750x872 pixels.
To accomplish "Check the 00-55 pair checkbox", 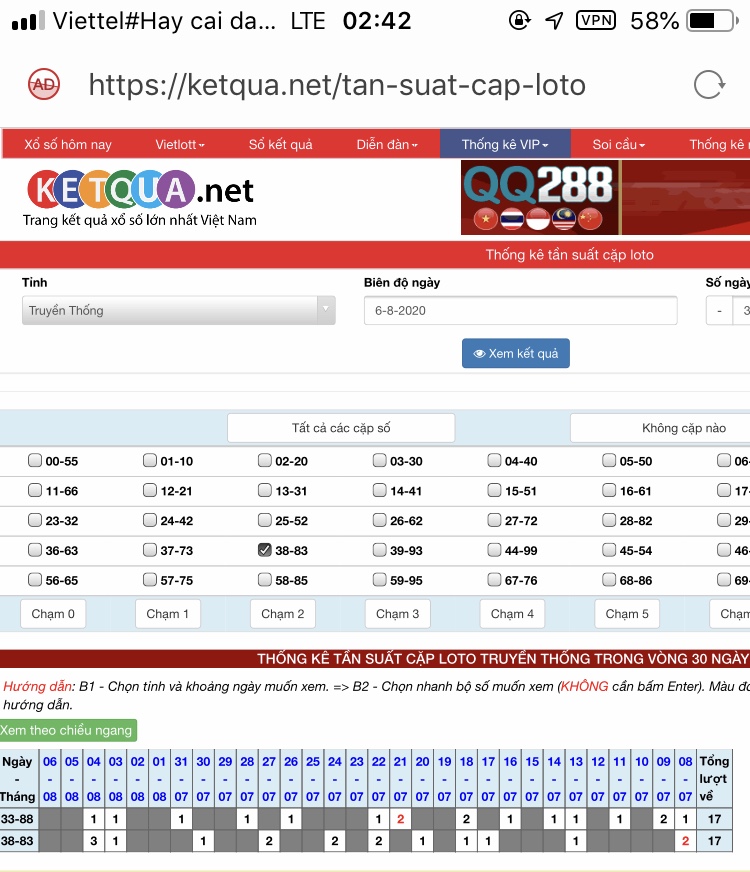I will click(36, 461).
